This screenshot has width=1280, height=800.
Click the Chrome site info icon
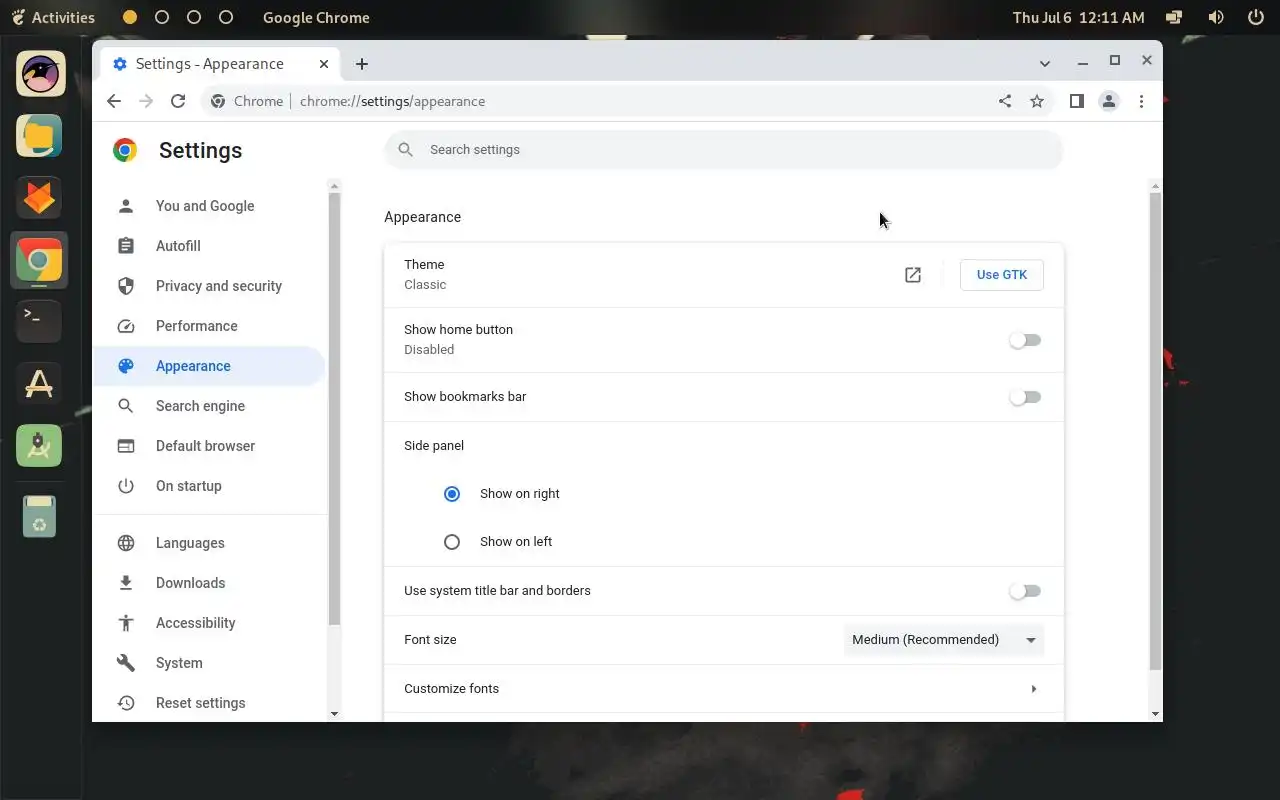(218, 101)
